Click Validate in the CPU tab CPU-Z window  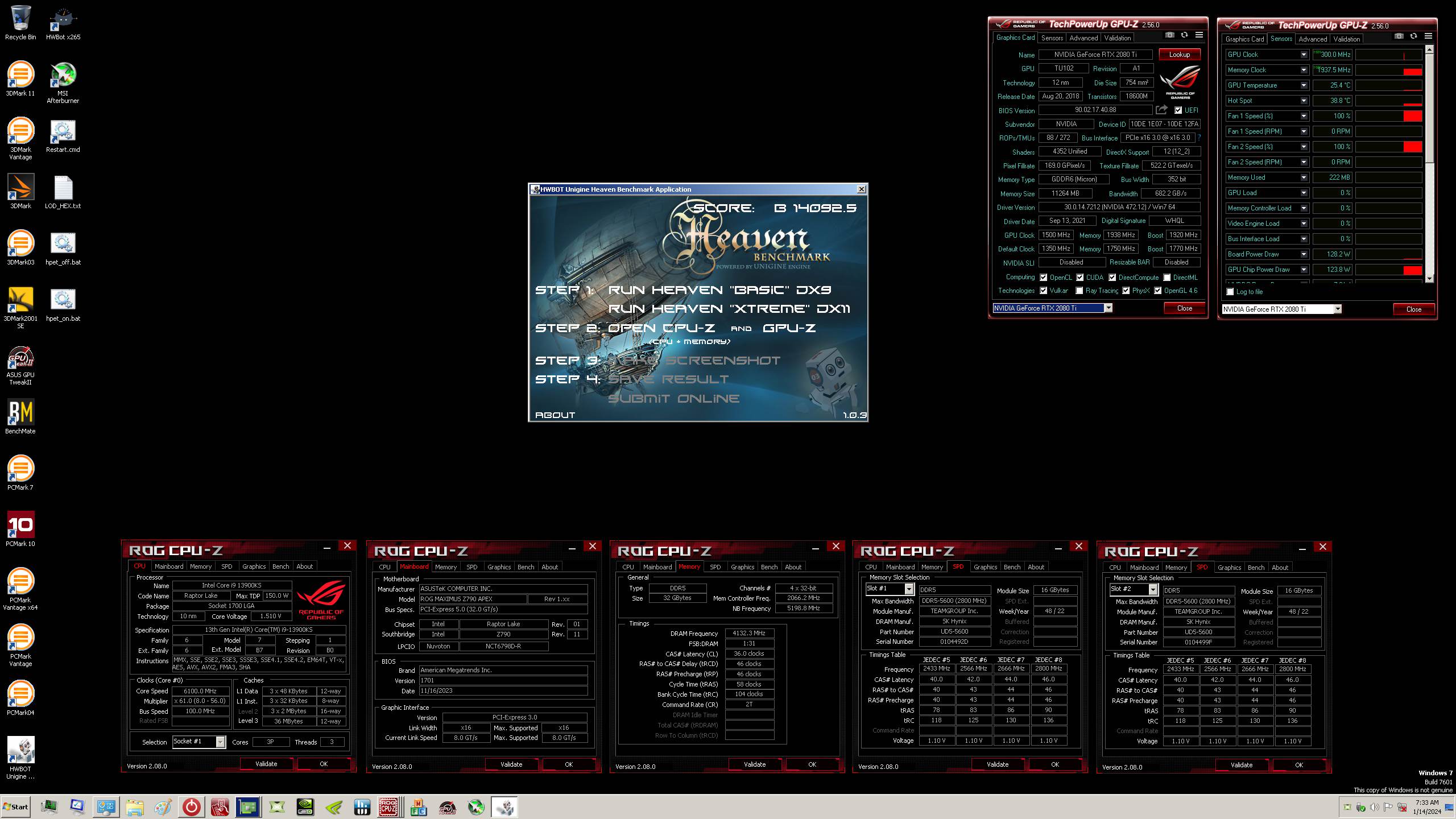[x=266, y=764]
